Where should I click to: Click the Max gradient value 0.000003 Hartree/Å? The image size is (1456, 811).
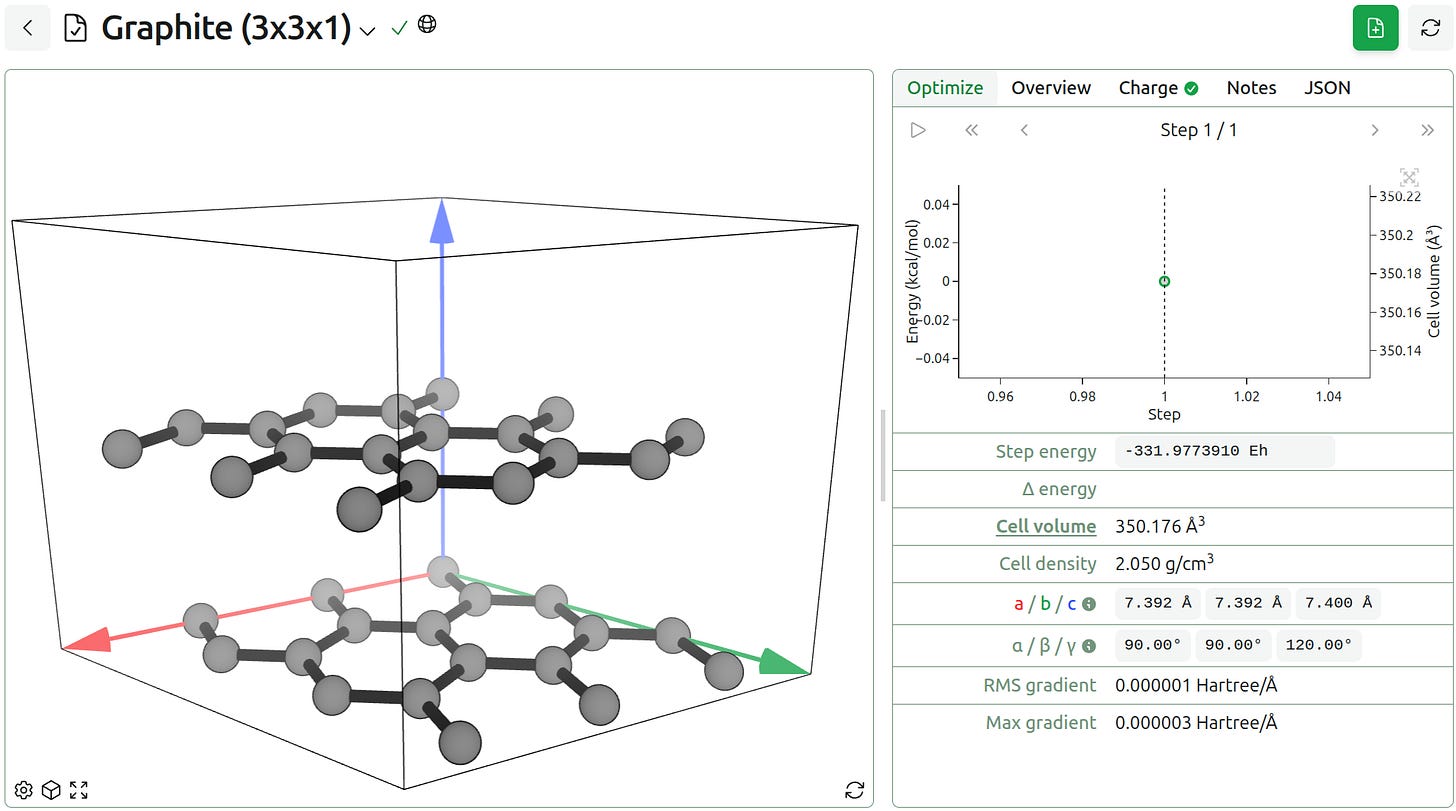point(1196,722)
